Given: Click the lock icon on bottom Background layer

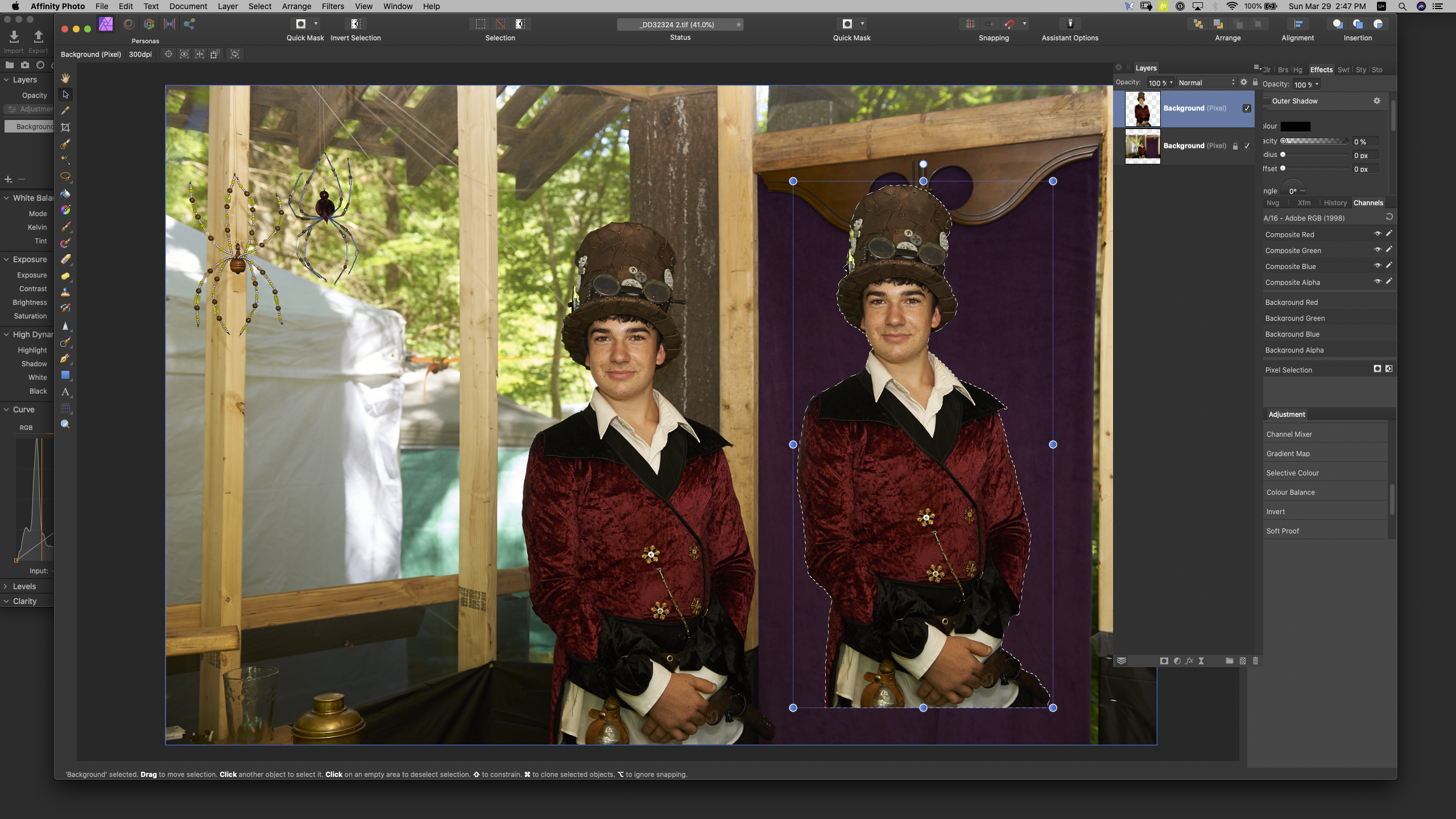Looking at the screenshot, I should pyautogui.click(x=1235, y=146).
